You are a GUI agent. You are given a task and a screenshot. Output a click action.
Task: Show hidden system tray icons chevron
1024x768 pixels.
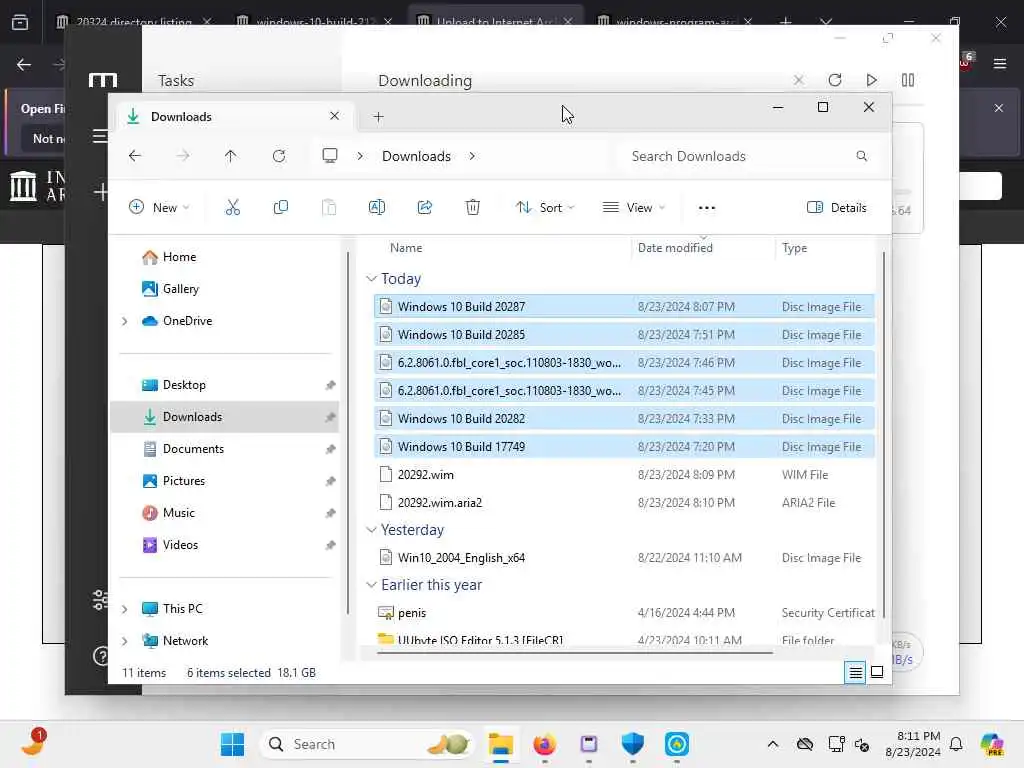(x=773, y=744)
